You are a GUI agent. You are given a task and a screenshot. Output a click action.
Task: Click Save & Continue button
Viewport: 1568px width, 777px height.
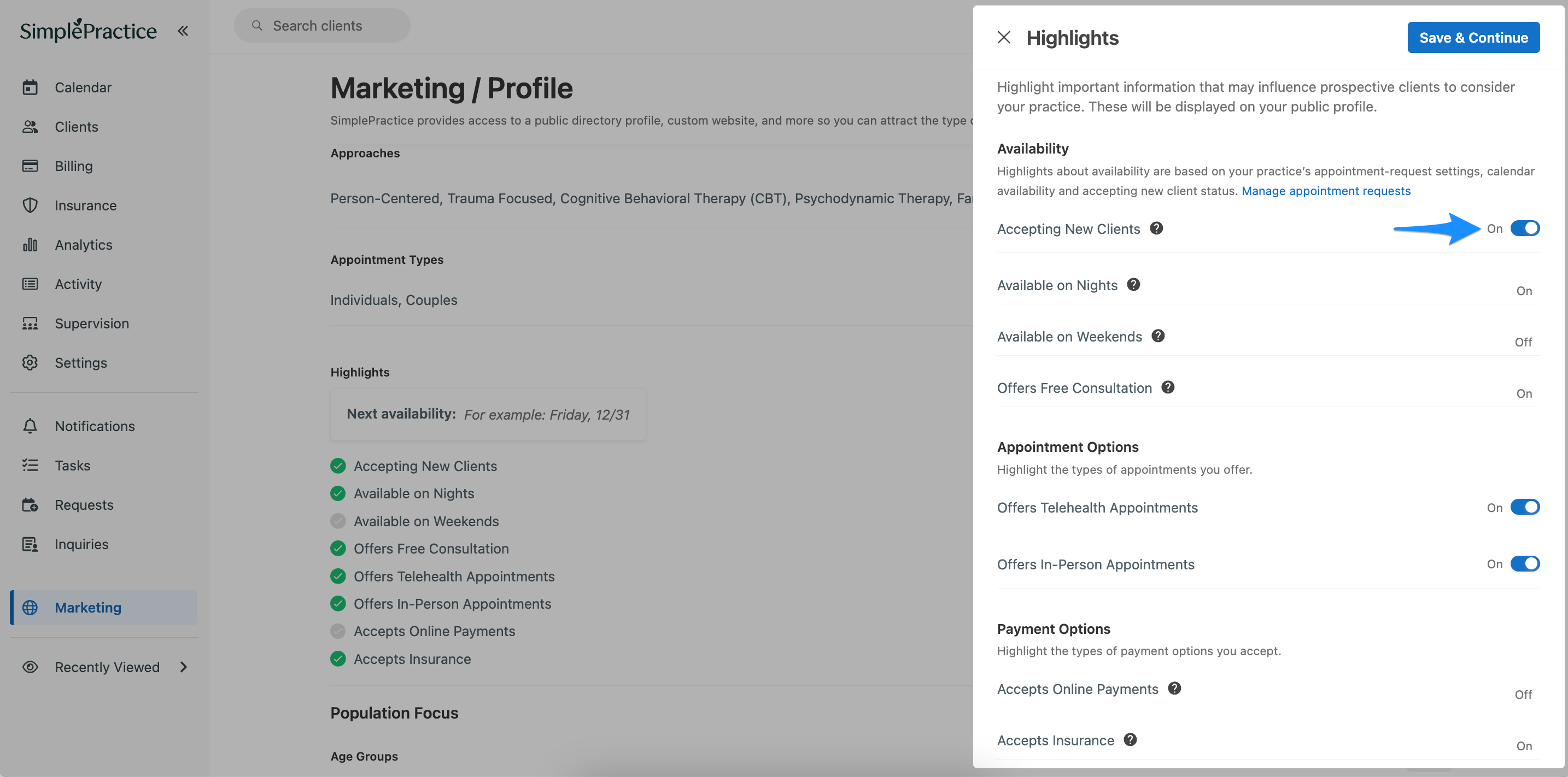[x=1473, y=37]
